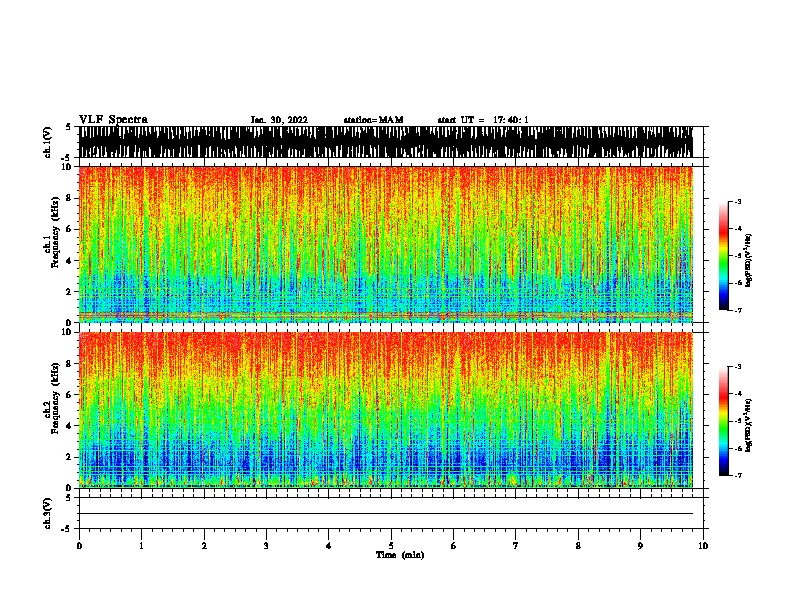Click the ch.2 "Frequency (kHz)" axis label
Viewport: 792px width, 612px height.
click(55, 398)
